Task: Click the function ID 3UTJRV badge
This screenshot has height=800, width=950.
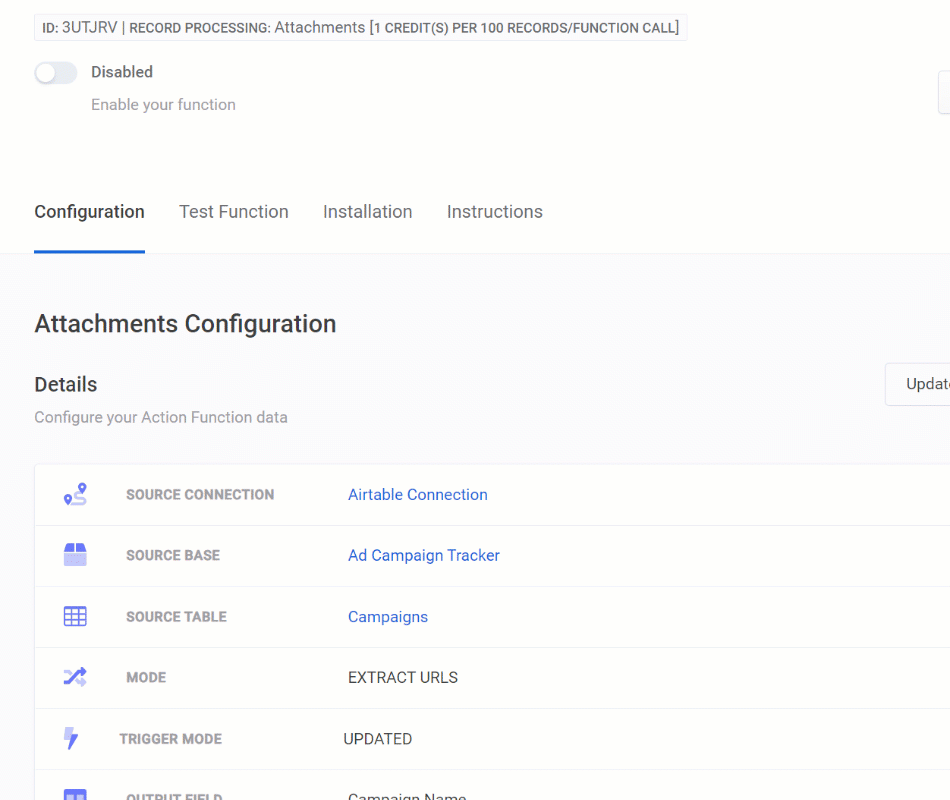Action: point(80,28)
